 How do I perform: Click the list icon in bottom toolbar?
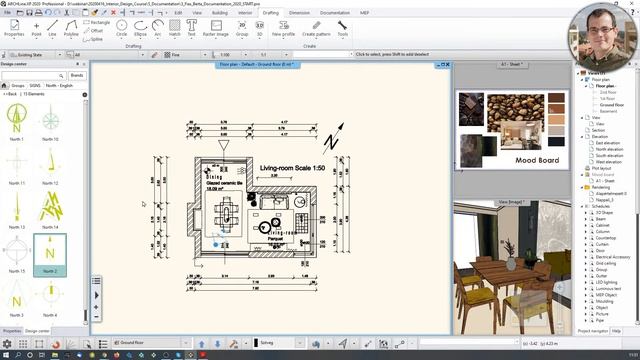[x=103, y=344]
